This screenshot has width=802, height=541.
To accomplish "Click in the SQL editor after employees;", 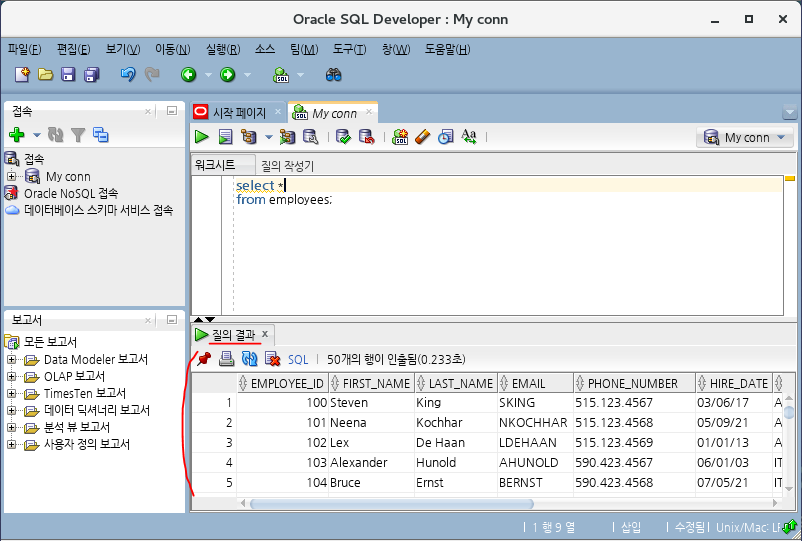I will tap(334, 199).
